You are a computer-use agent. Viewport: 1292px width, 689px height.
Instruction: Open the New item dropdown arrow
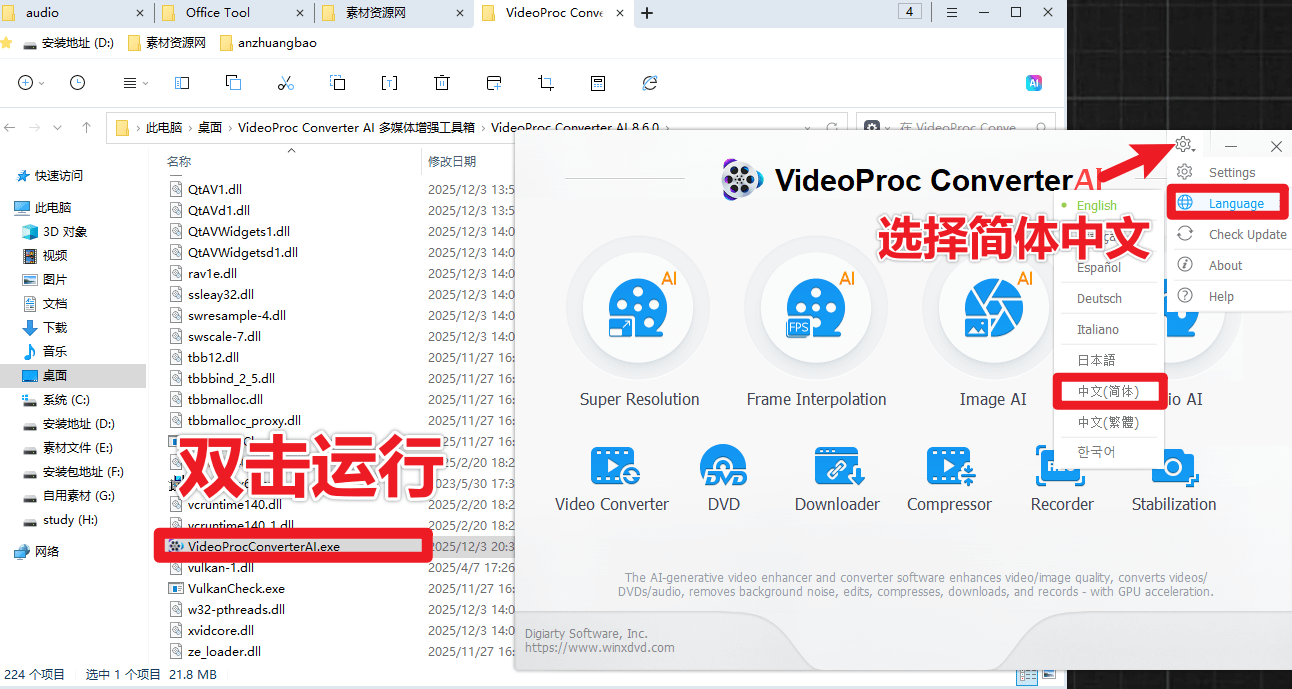point(41,83)
